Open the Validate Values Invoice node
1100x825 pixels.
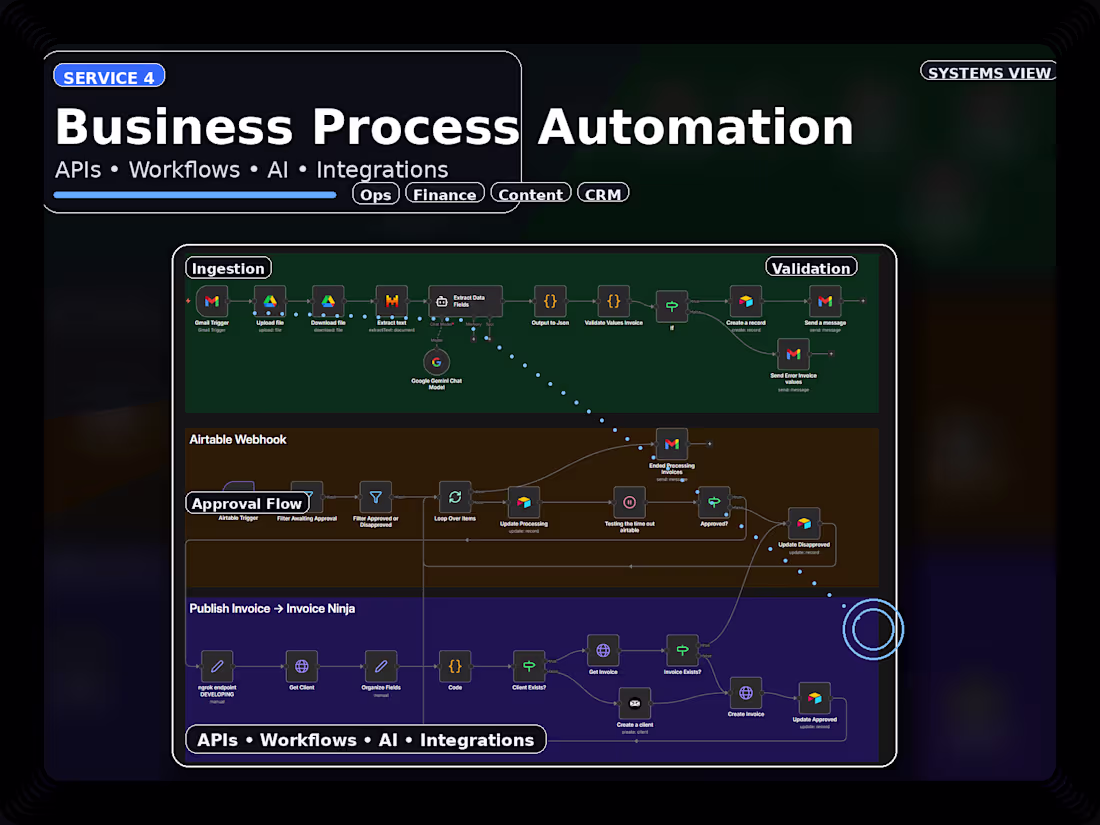coord(614,301)
